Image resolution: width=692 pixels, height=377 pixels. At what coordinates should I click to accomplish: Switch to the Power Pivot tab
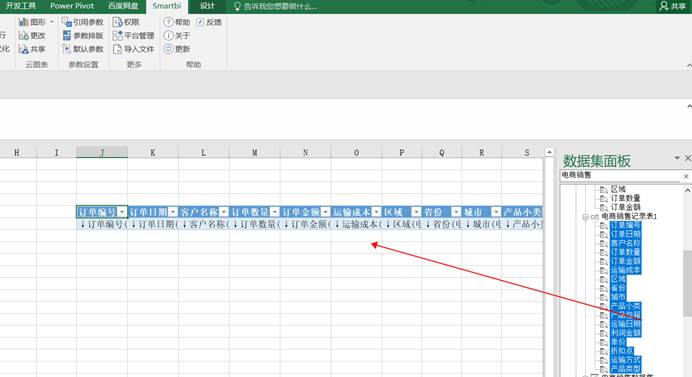tap(72, 6)
